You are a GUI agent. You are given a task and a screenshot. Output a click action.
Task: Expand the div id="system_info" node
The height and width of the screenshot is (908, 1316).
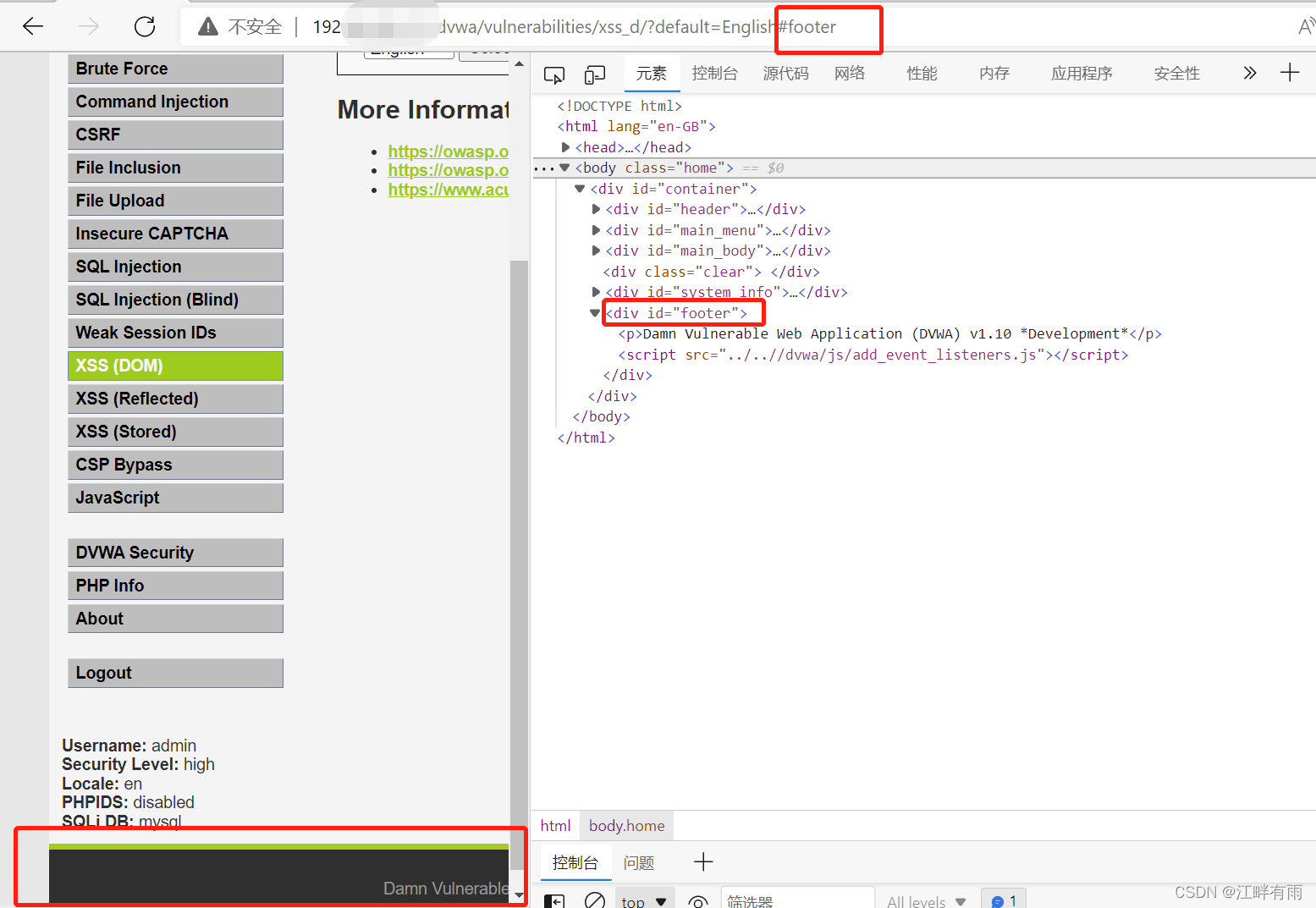[596, 292]
